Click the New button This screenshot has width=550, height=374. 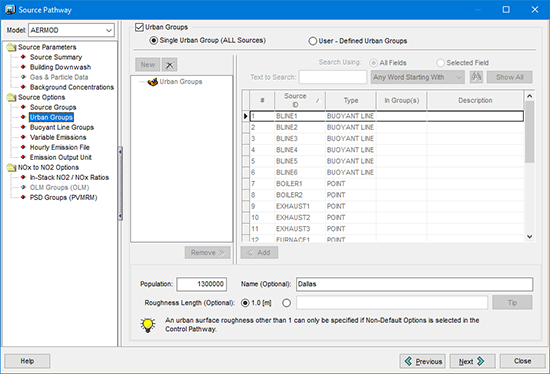click(x=148, y=65)
